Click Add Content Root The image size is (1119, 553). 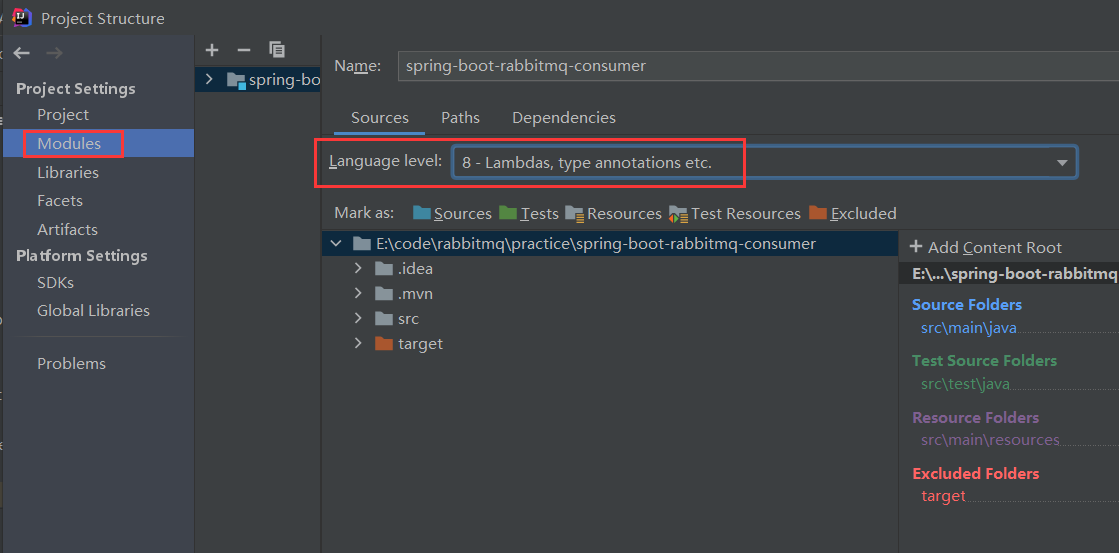[x=986, y=248]
